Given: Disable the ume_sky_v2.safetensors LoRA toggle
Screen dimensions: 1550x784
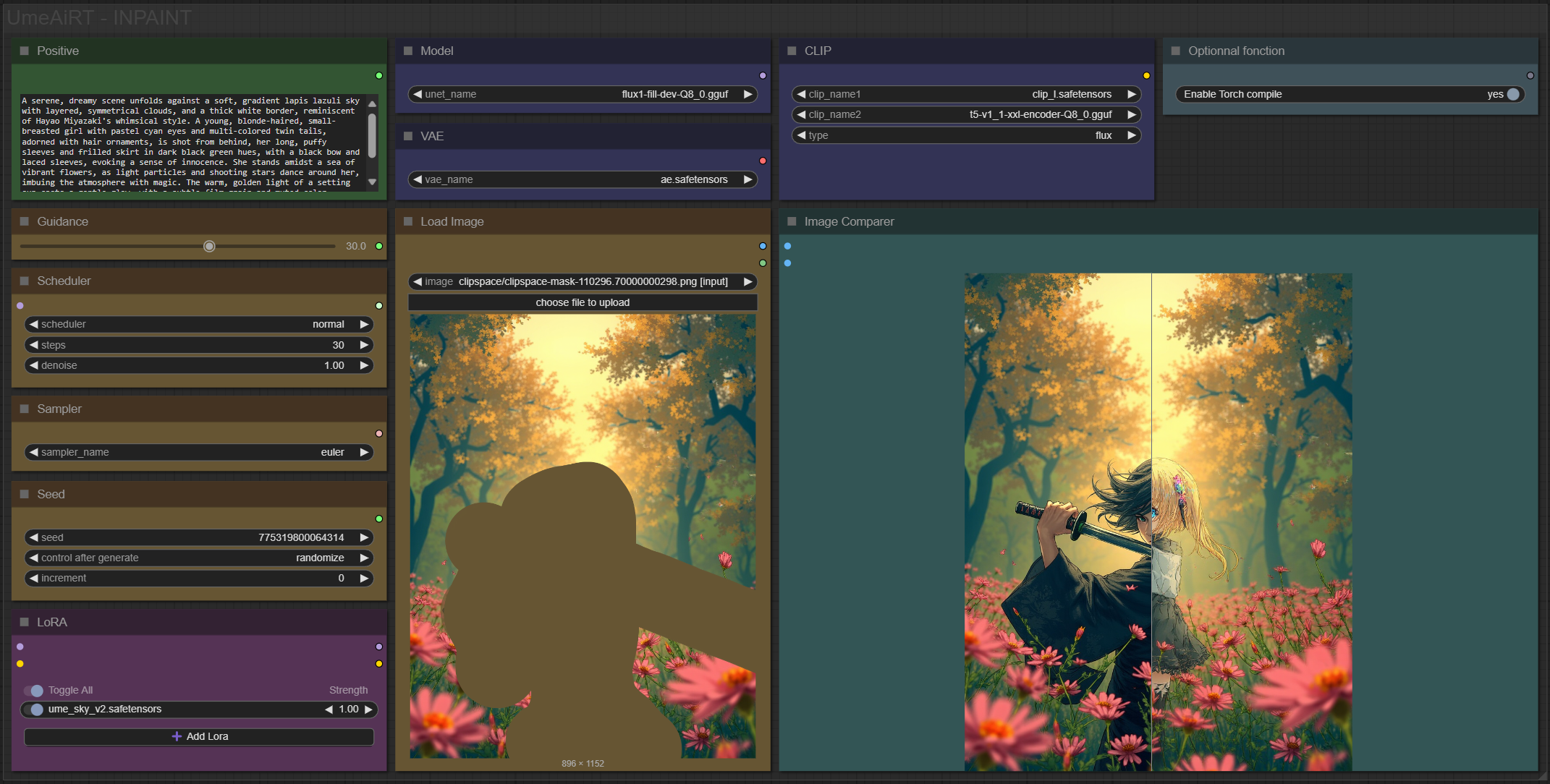Looking at the screenshot, I should (33, 710).
